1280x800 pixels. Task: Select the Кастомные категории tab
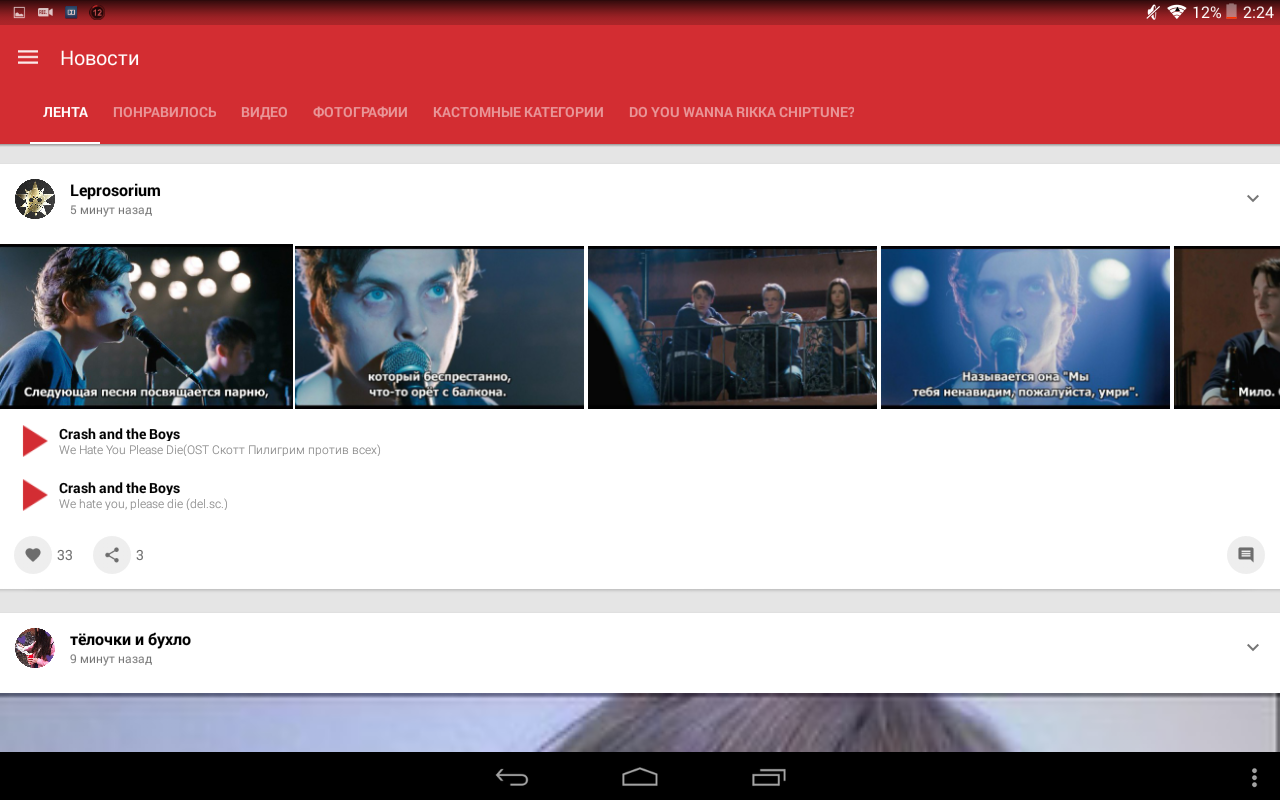coord(518,113)
